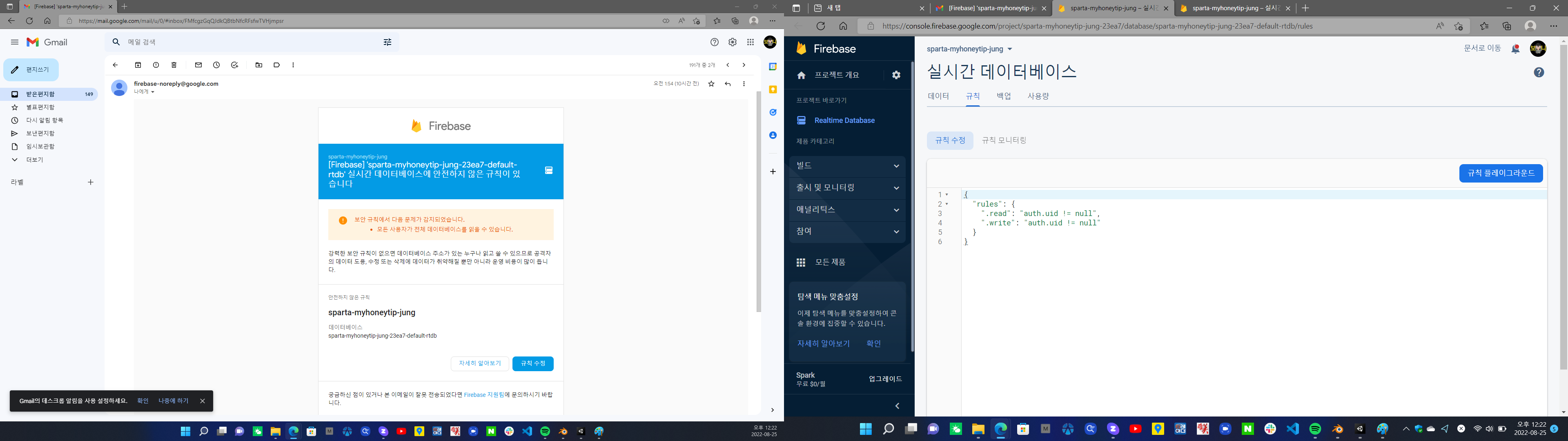
Task: Click Realtime Database in Firebase sidebar
Action: [844, 120]
